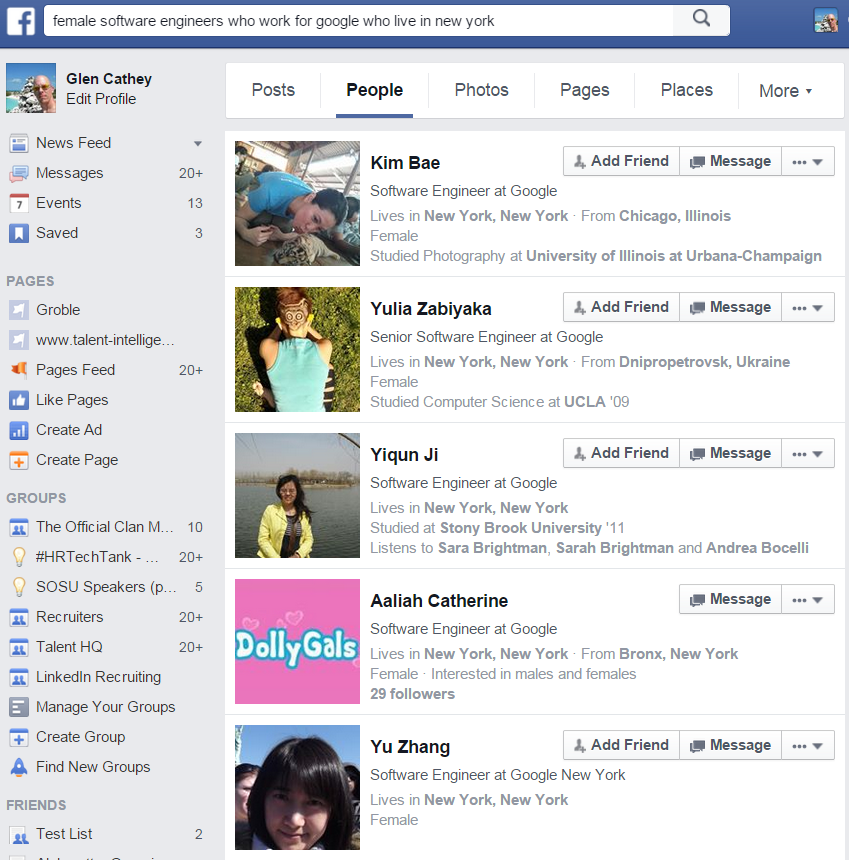Viewport: 849px width, 860px height.
Task: Open the More tab dropdown
Action: pos(785,90)
